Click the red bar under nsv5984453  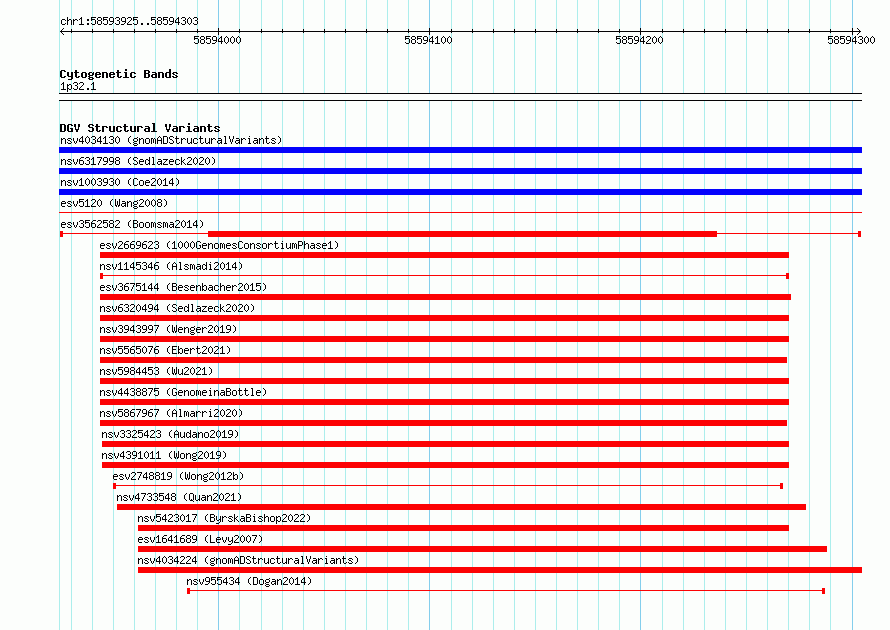(x=444, y=381)
